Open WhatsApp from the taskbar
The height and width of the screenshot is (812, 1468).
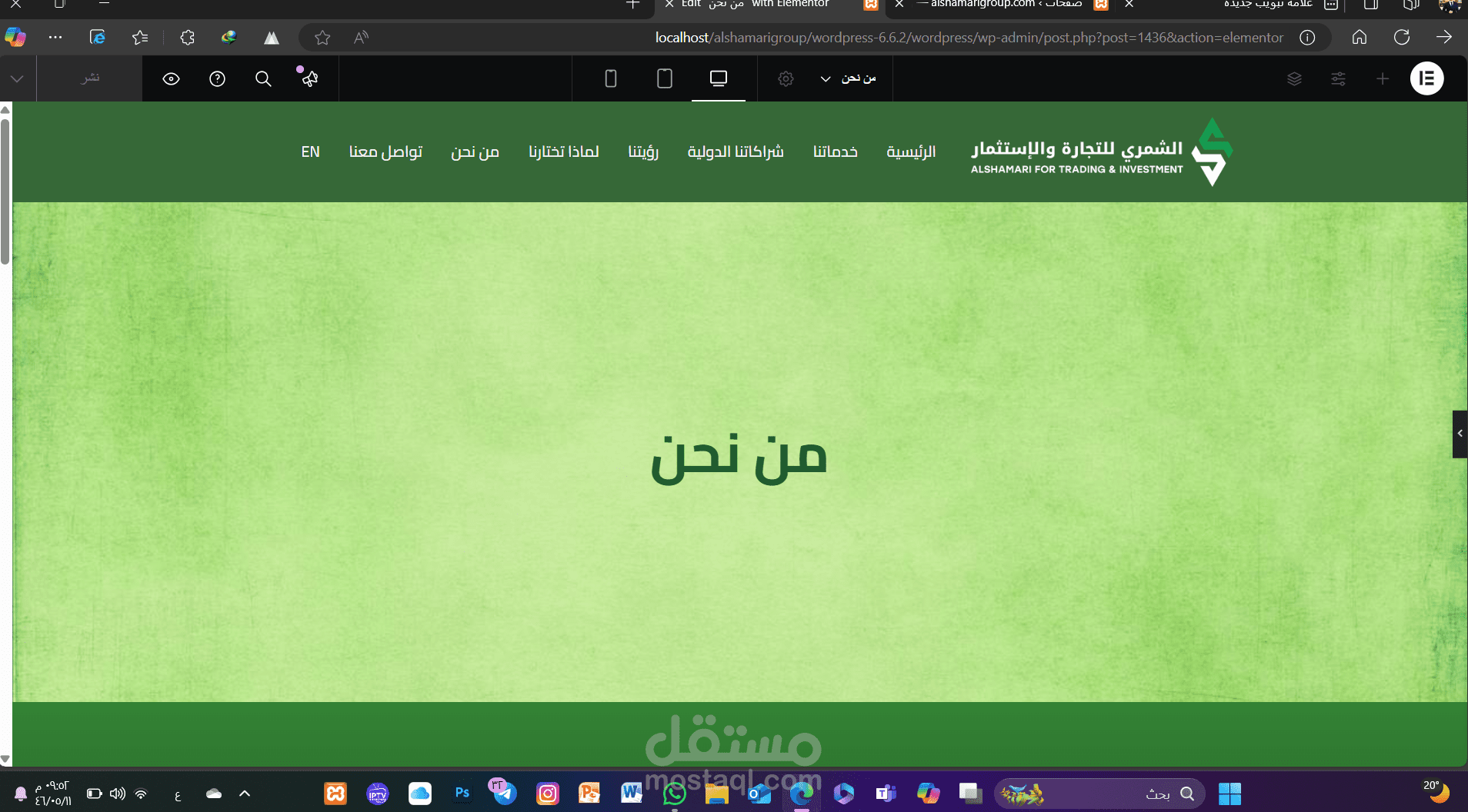[x=673, y=794]
